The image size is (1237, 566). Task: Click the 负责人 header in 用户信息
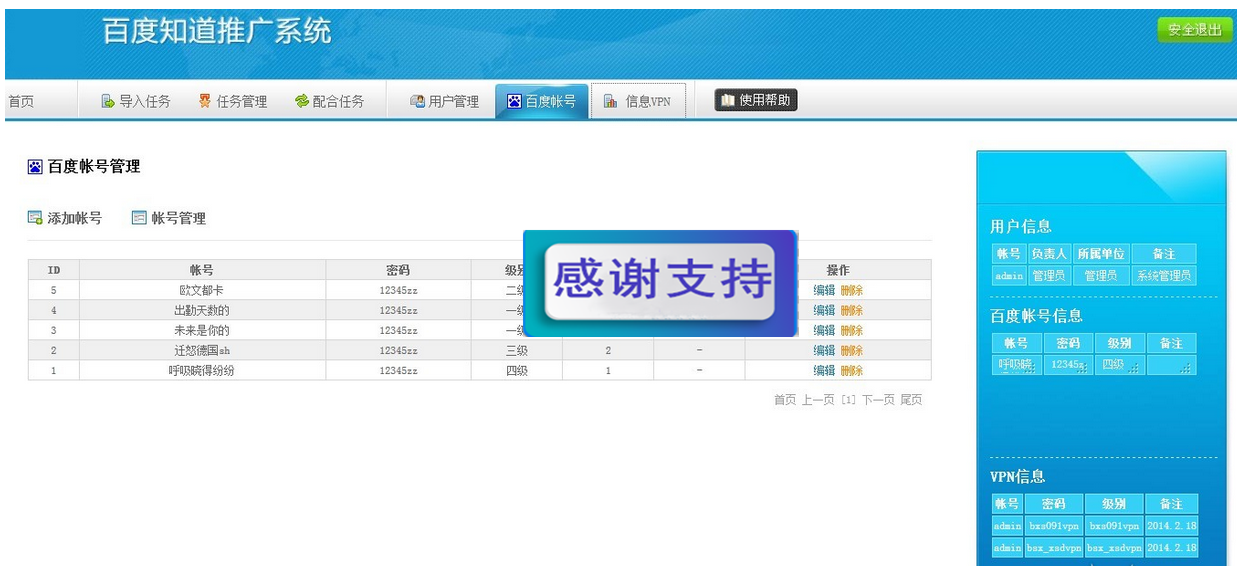click(1049, 254)
